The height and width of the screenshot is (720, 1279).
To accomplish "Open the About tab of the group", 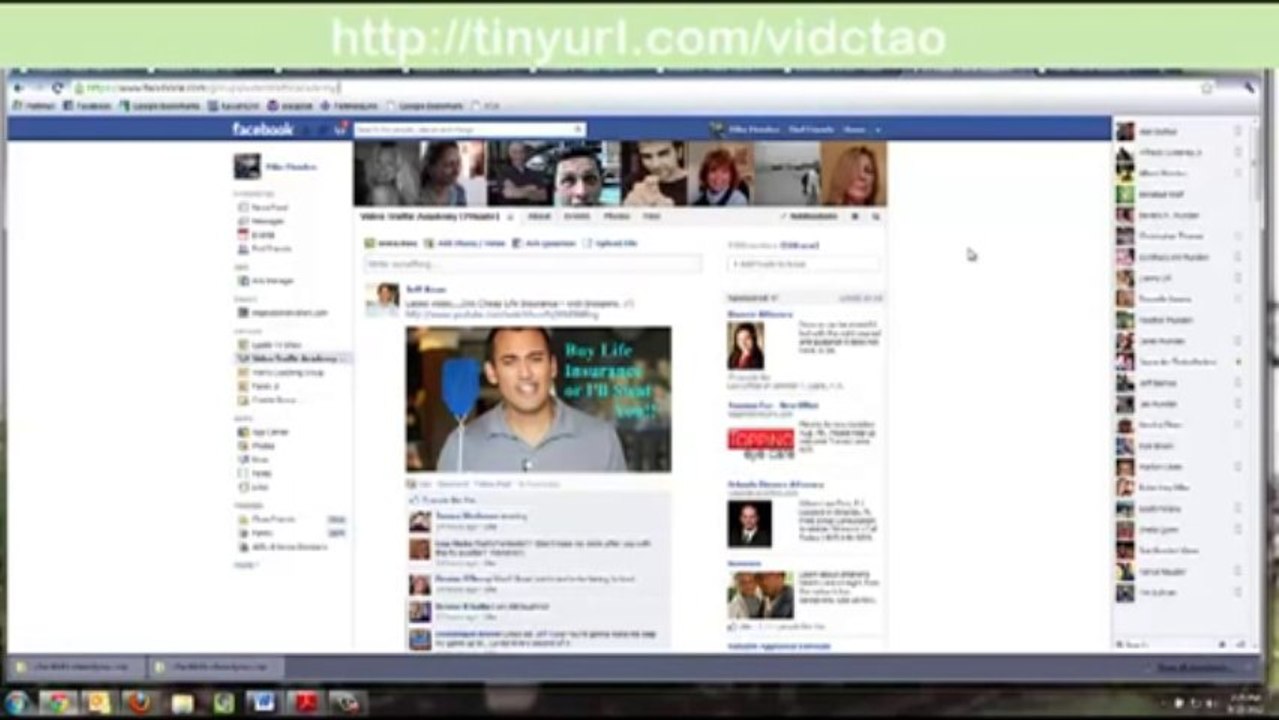I will (539, 216).
